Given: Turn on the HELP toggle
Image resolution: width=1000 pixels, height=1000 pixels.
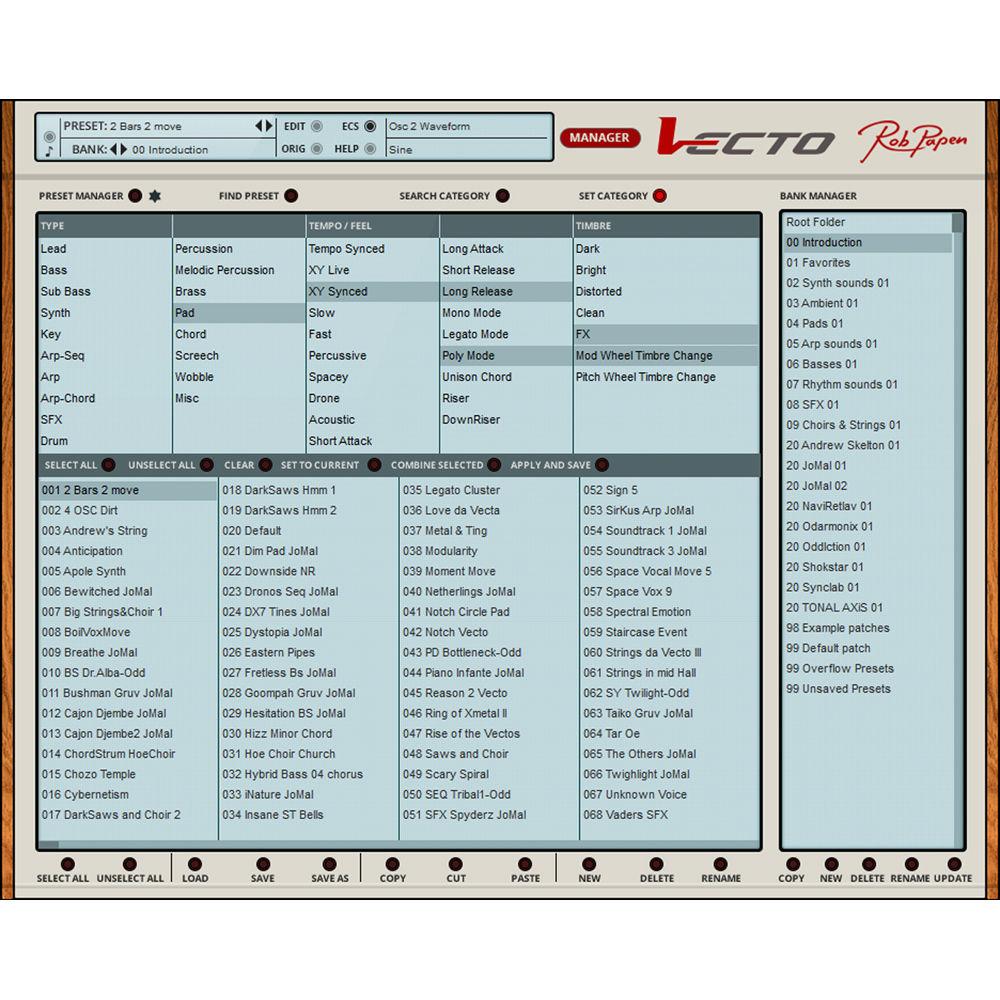Looking at the screenshot, I should [370, 149].
